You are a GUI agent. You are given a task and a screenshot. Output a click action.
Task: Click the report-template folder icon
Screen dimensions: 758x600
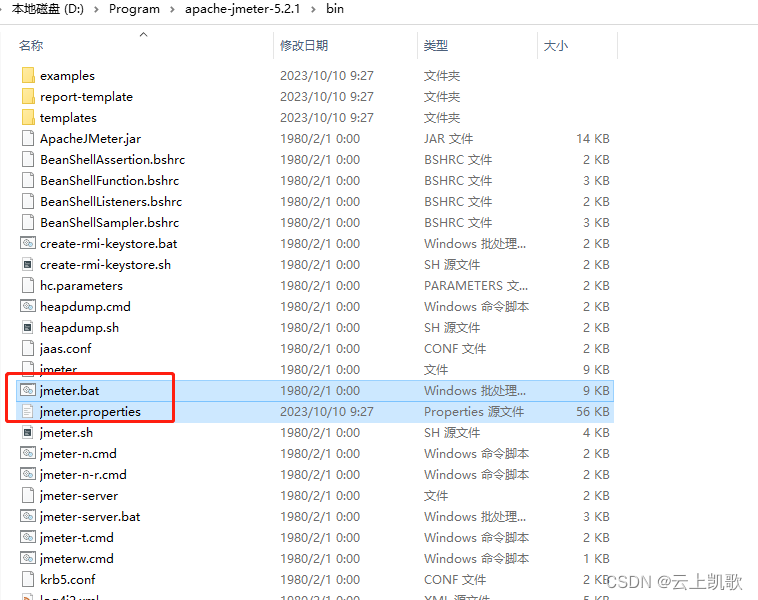click(x=28, y=96)
